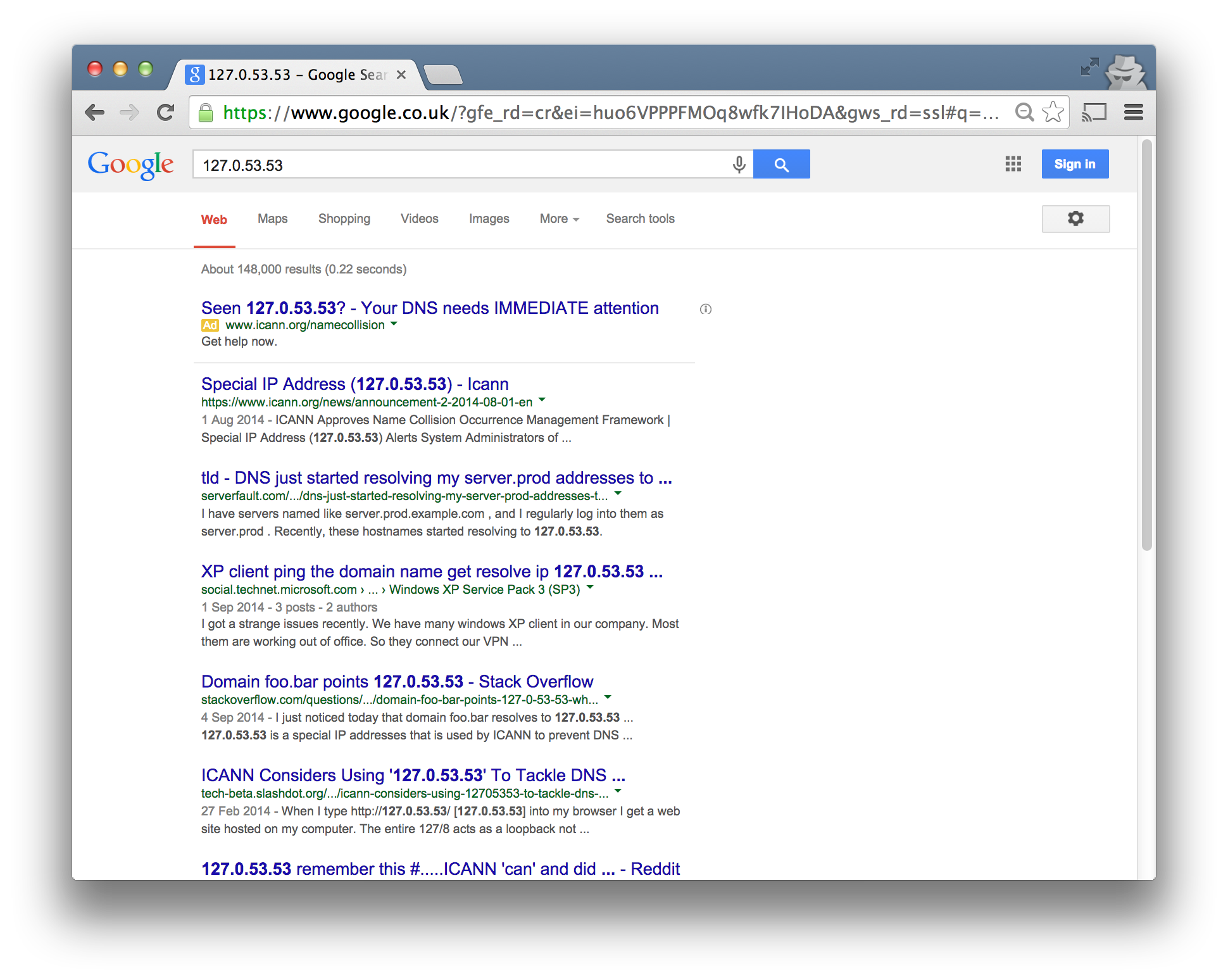Click the vertical scrollbar thumb

(x=1147, y=345)
